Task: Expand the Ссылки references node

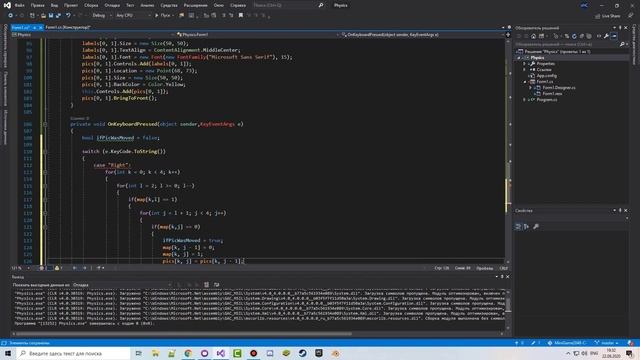Action: tap(525, 70)
